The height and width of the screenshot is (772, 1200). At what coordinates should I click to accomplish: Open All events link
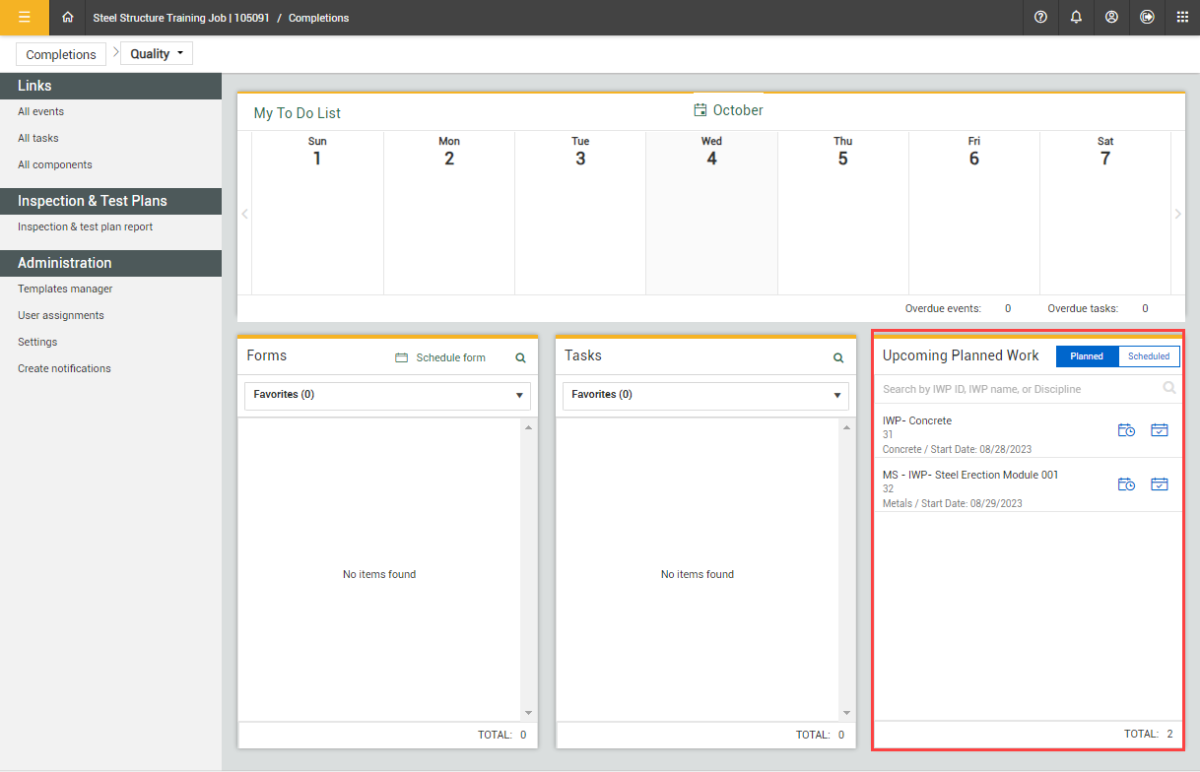click(x=41, y=112)
